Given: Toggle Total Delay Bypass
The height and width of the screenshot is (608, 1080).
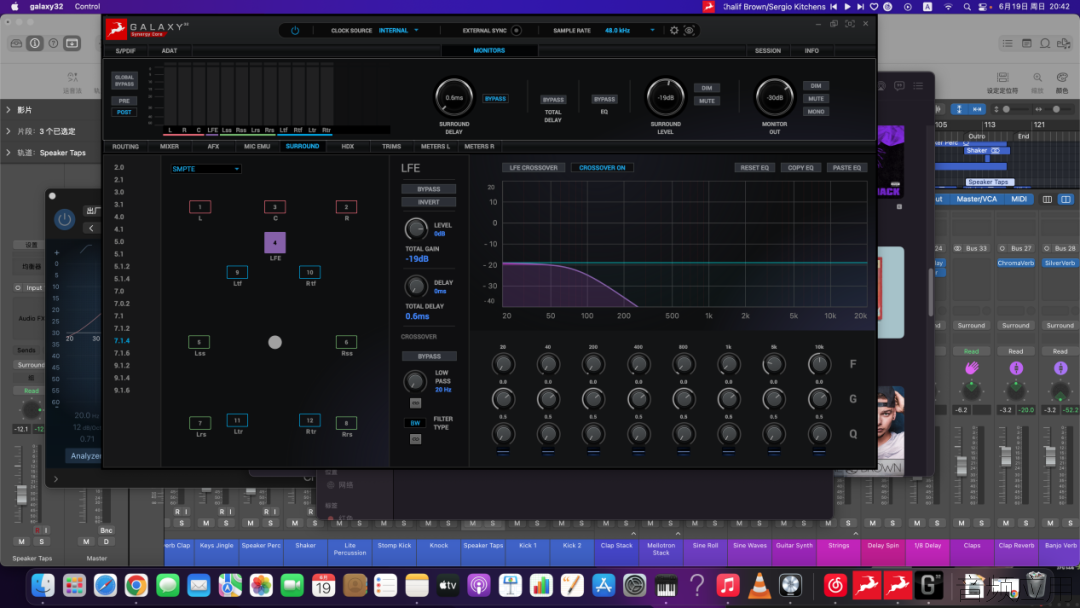Looking at the screenshot, I should (x=553, y=100).
